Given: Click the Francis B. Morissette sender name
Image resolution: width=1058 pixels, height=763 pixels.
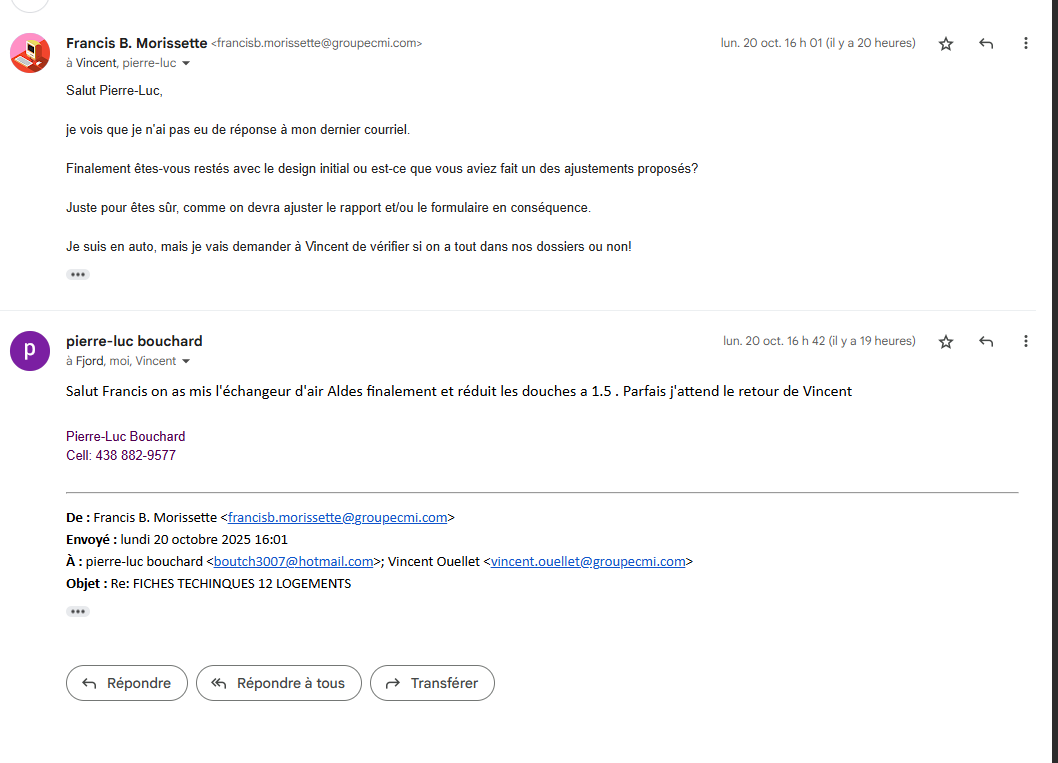Looking at the screenshot, I should coord(136,43).
